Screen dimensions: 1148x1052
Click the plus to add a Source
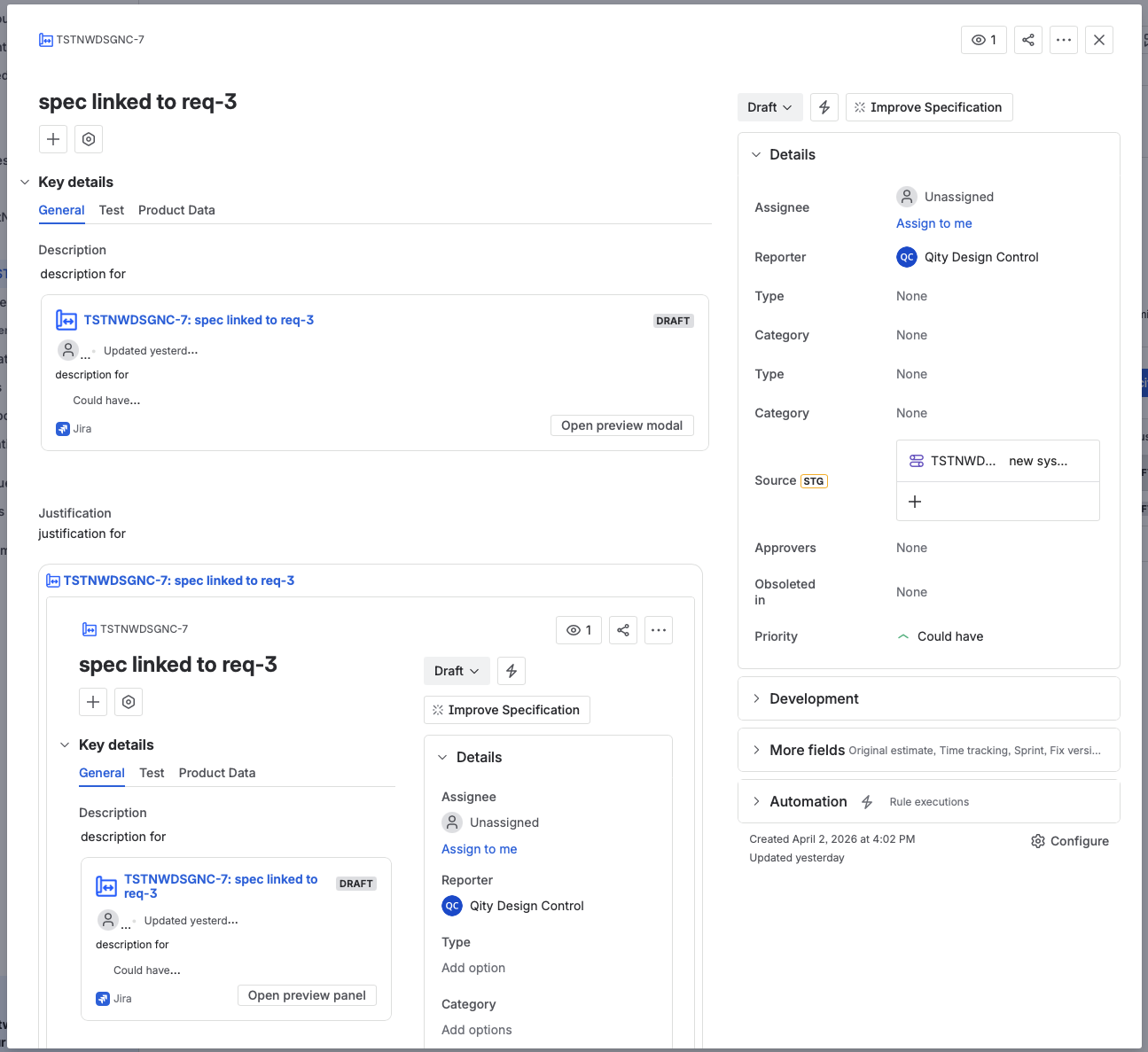click(915, 502)
